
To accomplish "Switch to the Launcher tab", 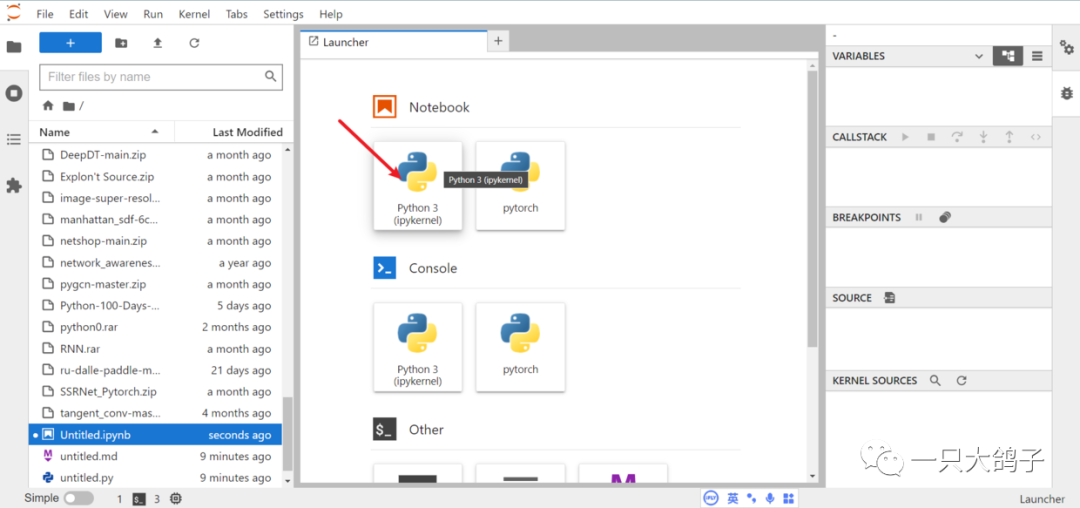I will 393,42.
